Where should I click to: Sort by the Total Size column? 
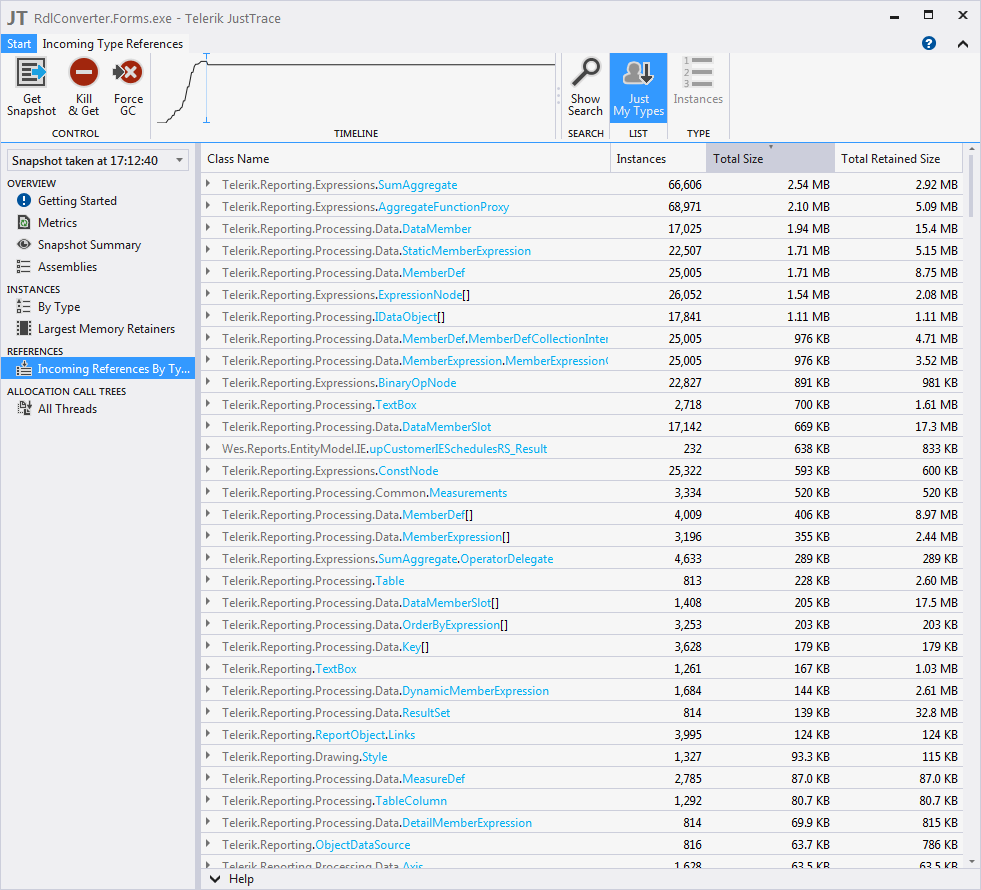click(x=770, y=159)
